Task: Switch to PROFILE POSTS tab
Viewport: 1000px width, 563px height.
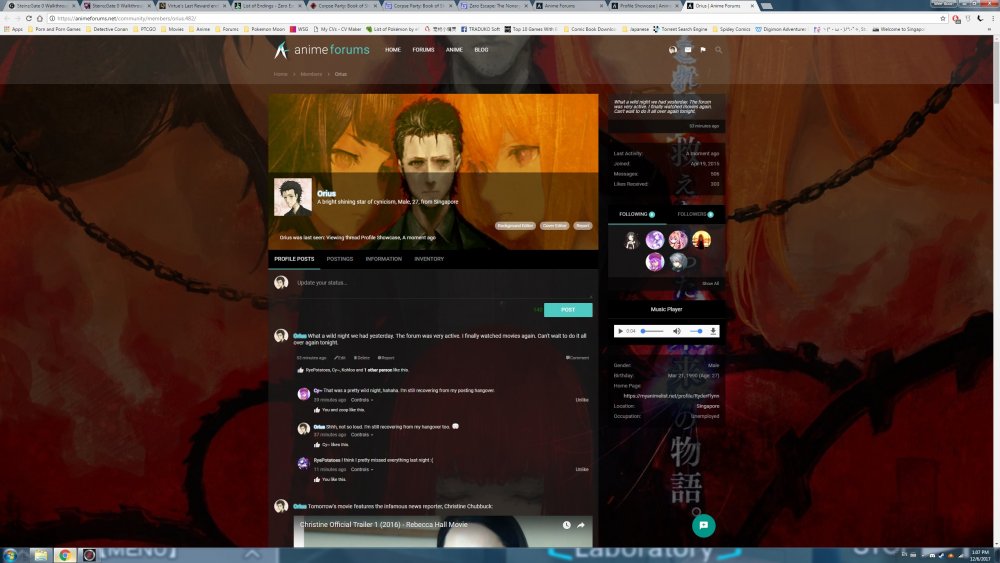Action: click(x=294, y=259)
